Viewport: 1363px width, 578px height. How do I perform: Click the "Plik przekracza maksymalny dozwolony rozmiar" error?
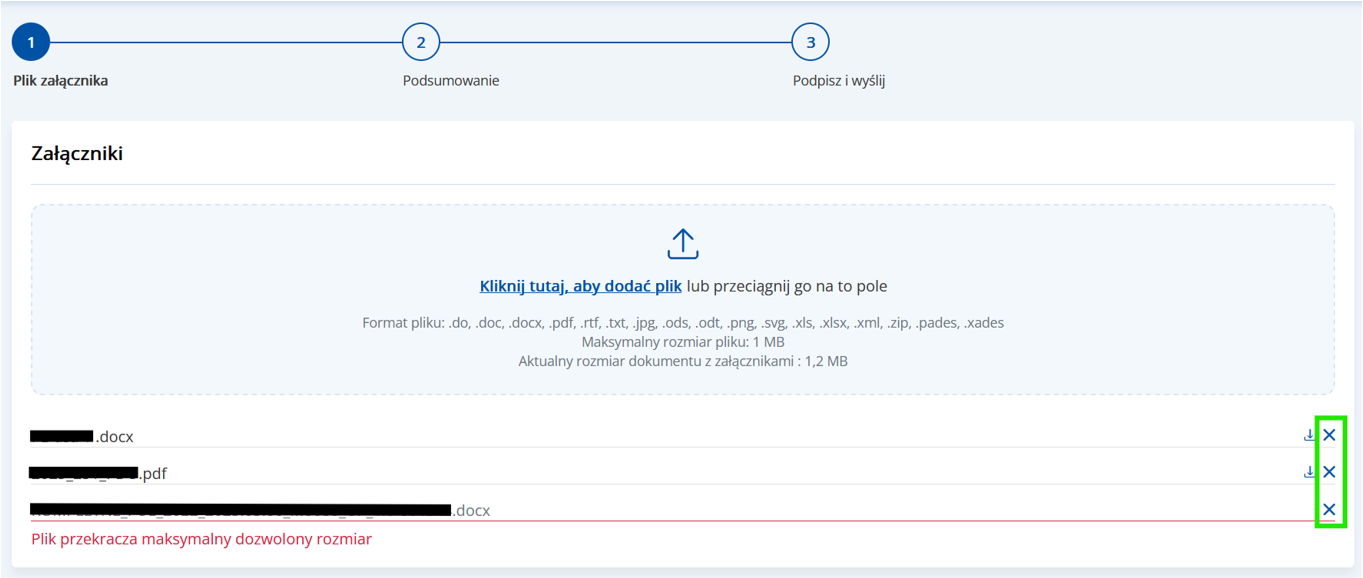201,539
